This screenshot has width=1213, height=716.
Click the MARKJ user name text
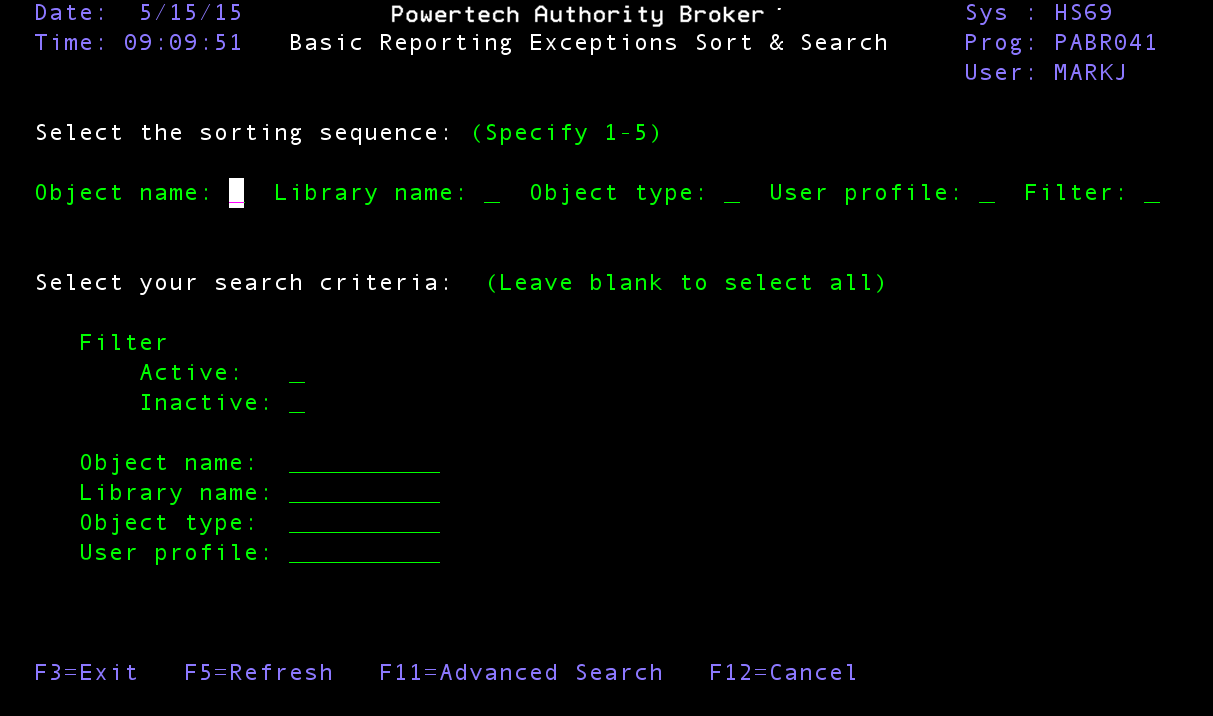1089,72
